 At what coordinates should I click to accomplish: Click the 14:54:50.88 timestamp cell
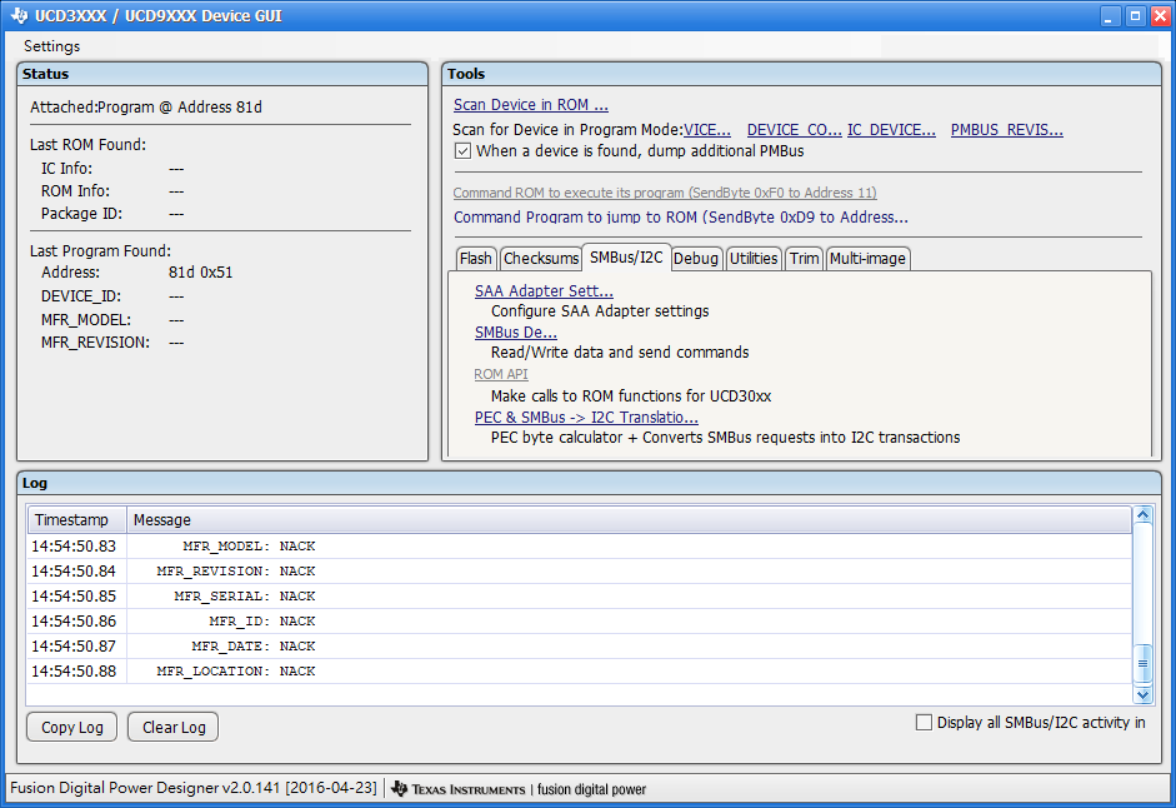[x=74, y=671]
